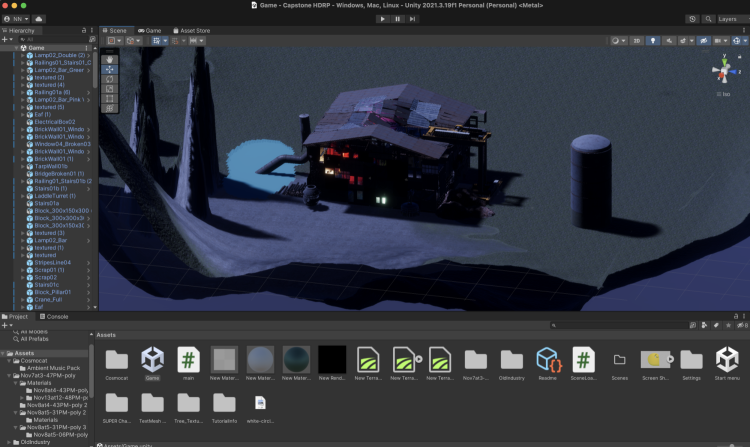Image resolution: width=750 pixels, height=447 pixels.
Task: Open the Undo History clock icon
Action: [692, 19]
